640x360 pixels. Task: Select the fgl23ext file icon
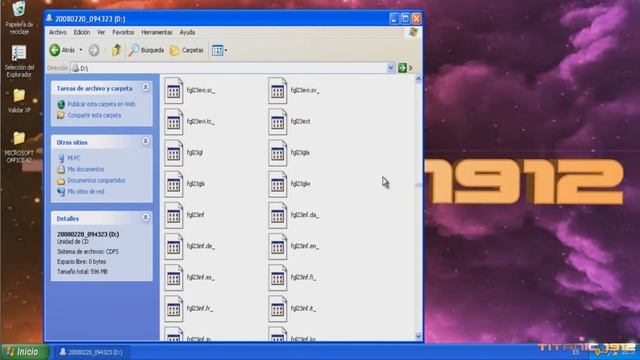(x=278, y=122)
